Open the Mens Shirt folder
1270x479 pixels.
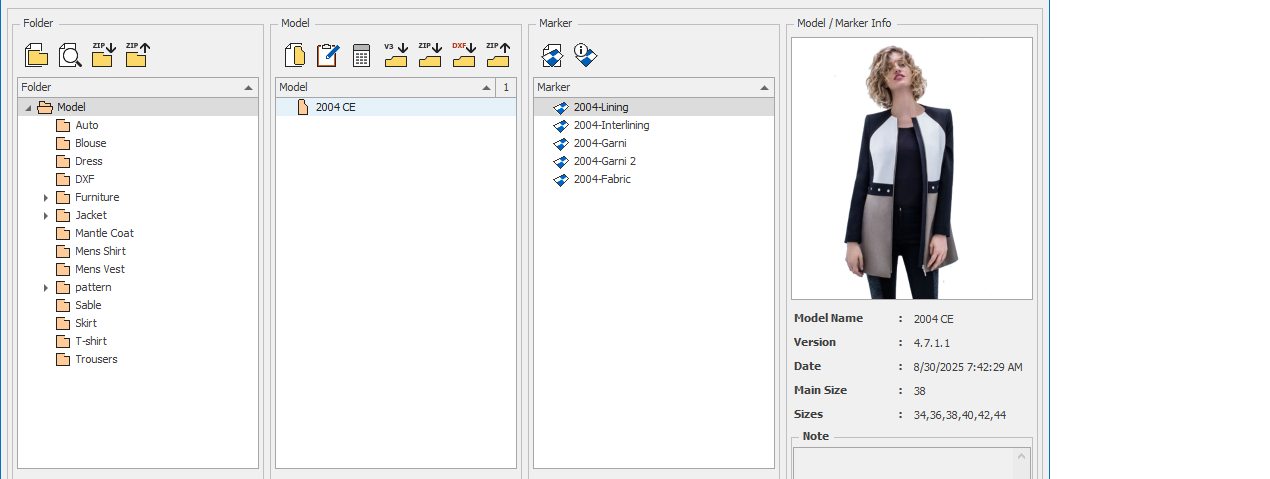(x=100, y=251)
